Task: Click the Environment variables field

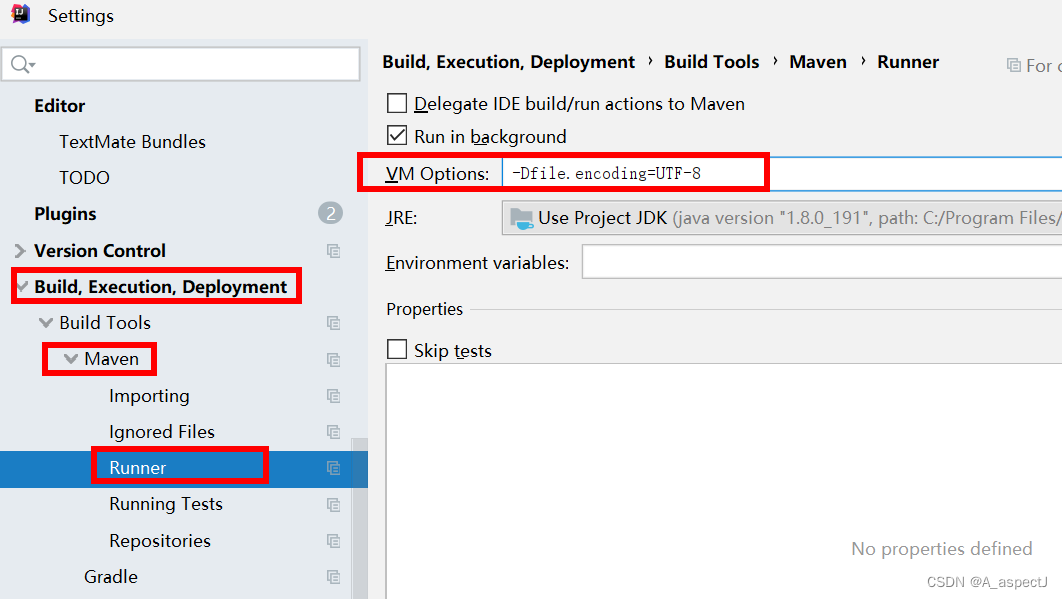Action: coord(822,262)
